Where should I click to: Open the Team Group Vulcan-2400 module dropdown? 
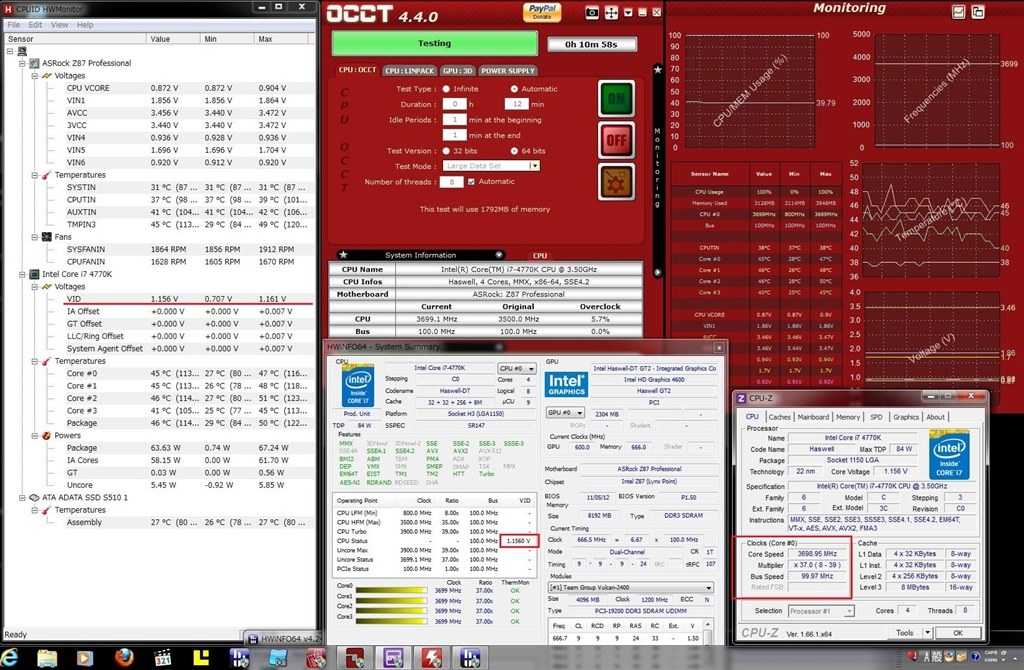click(630, 587)
